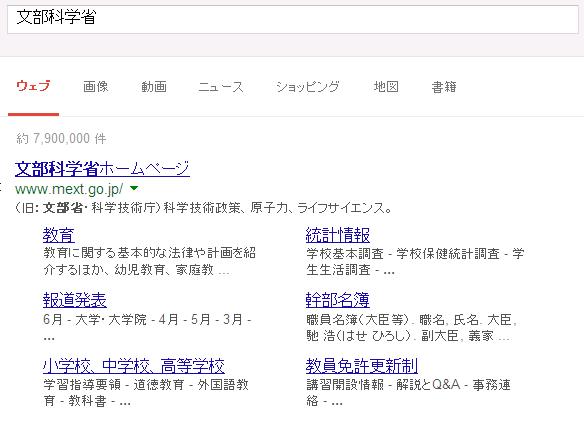Screen dimensions: 584x422
Task: Open the 小学校、中学校、高等学校 sitelink
Action: click(134, 366)
